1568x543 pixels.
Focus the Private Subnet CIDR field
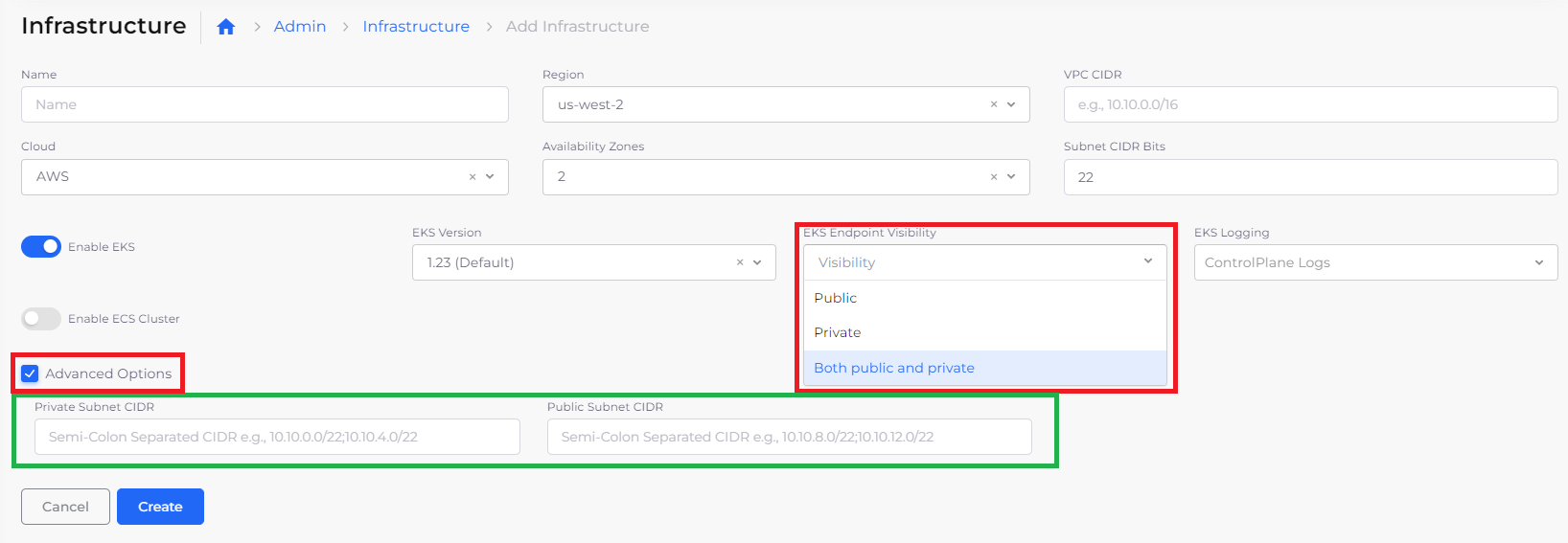[277, 437]
